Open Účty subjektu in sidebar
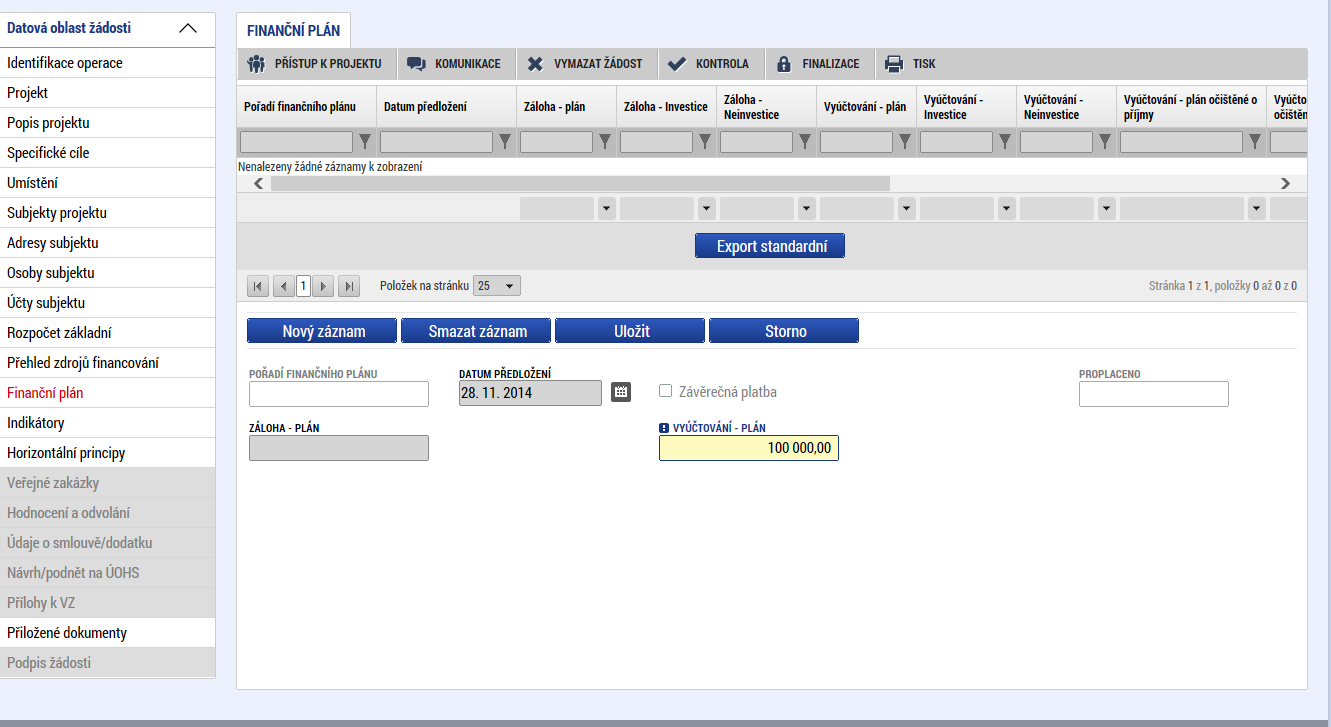 click(107, 303)
